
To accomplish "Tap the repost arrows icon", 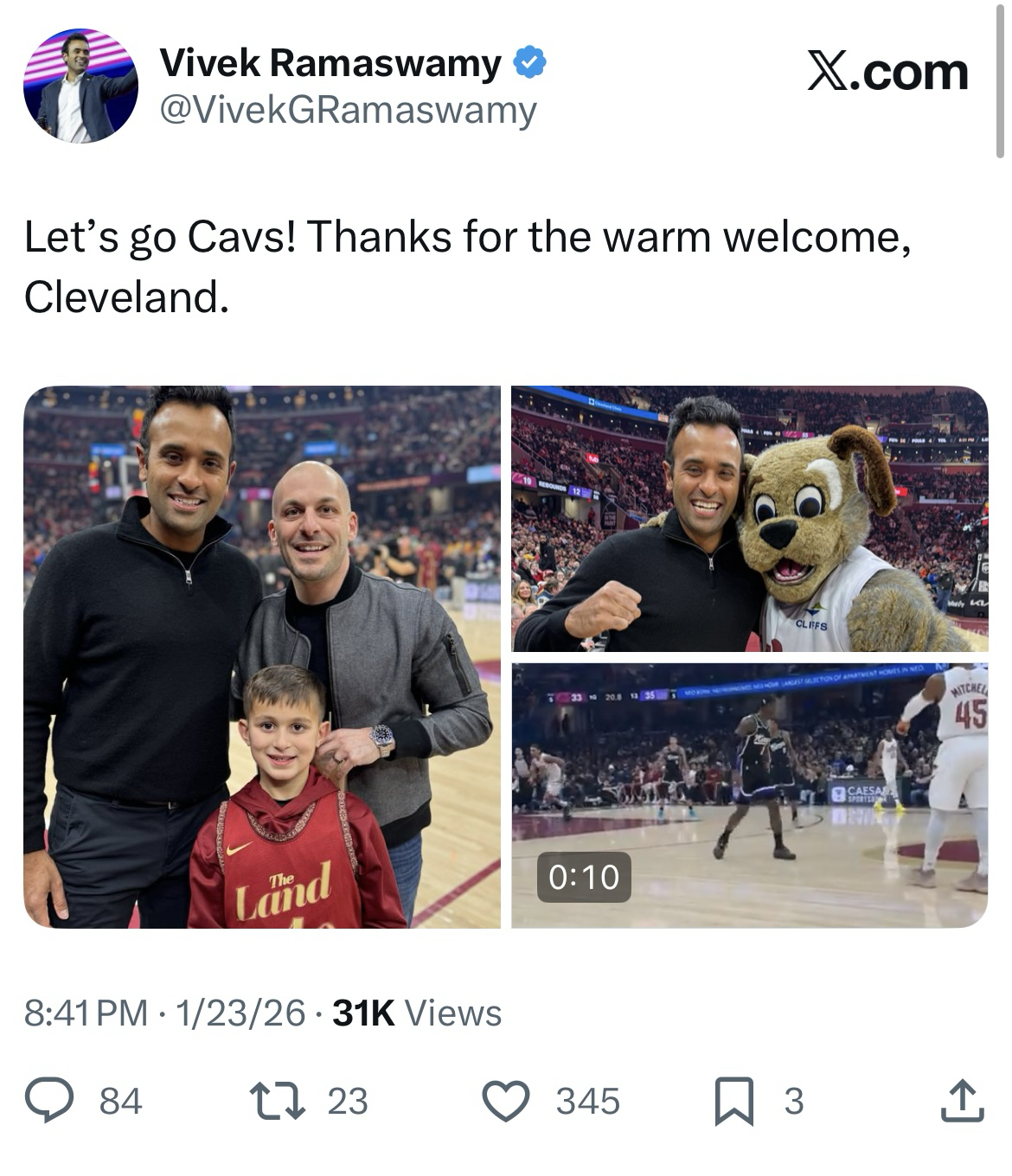I will pyautogui.click(x=276, y=1101).
